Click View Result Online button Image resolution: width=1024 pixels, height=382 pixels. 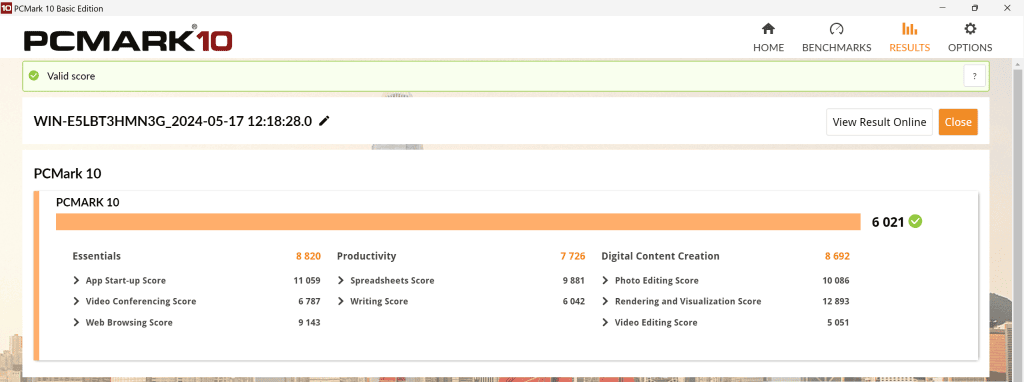(879, 122)
